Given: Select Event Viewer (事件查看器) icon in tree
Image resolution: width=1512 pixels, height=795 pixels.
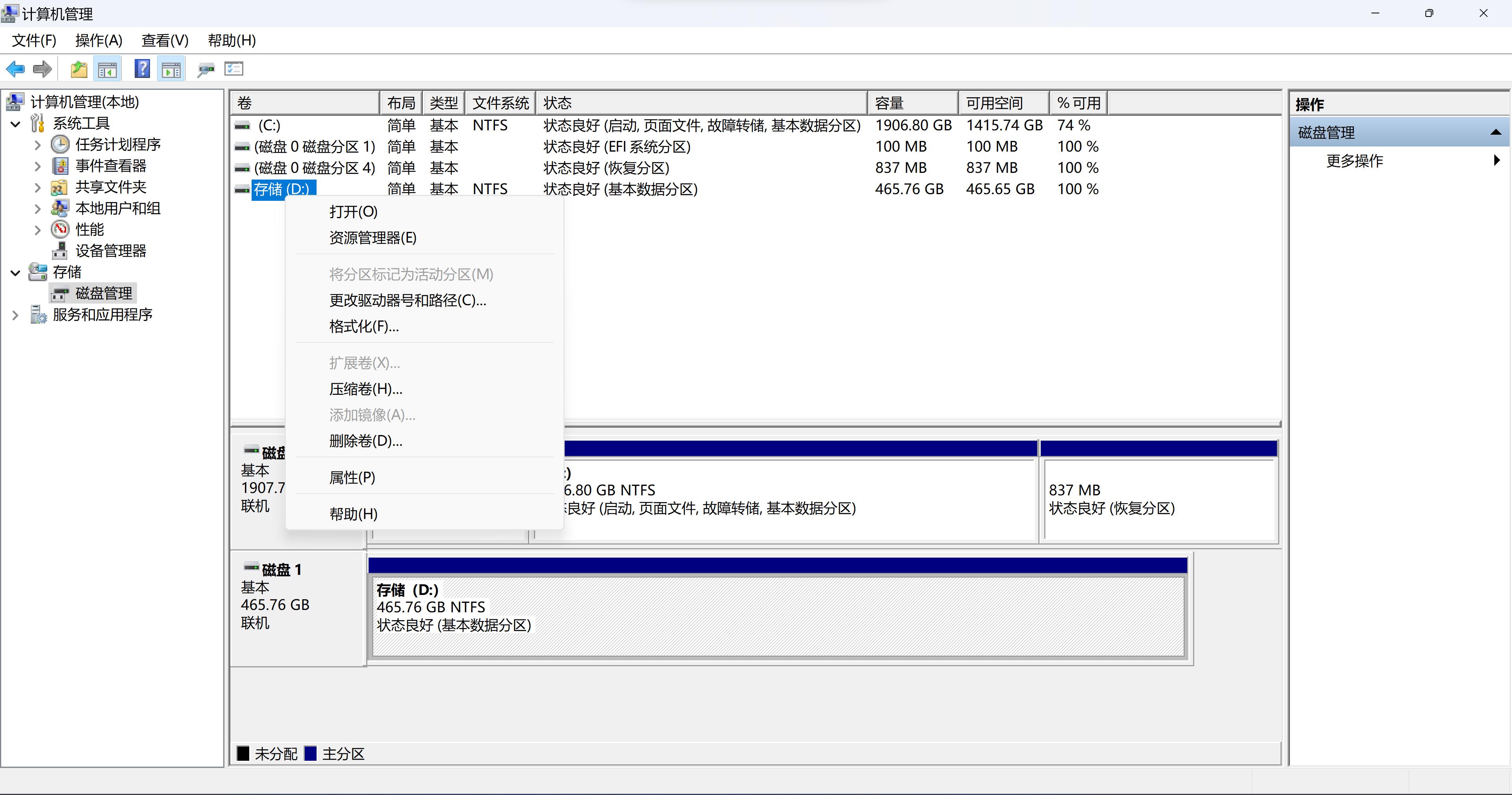Looking at the screenshot, I should (60, 166).
